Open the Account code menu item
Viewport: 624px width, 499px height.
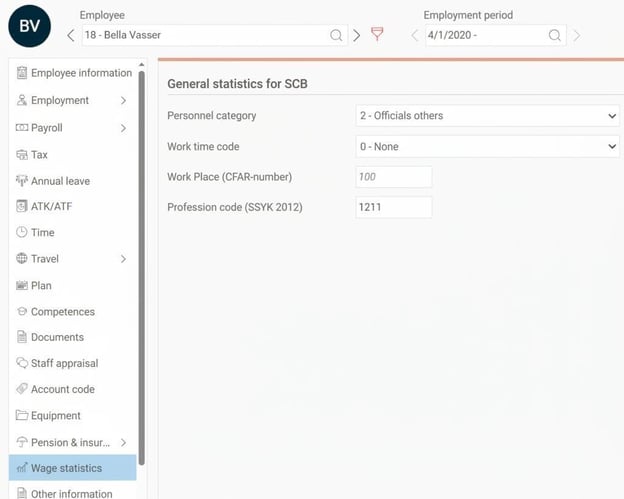pos(73,389)
